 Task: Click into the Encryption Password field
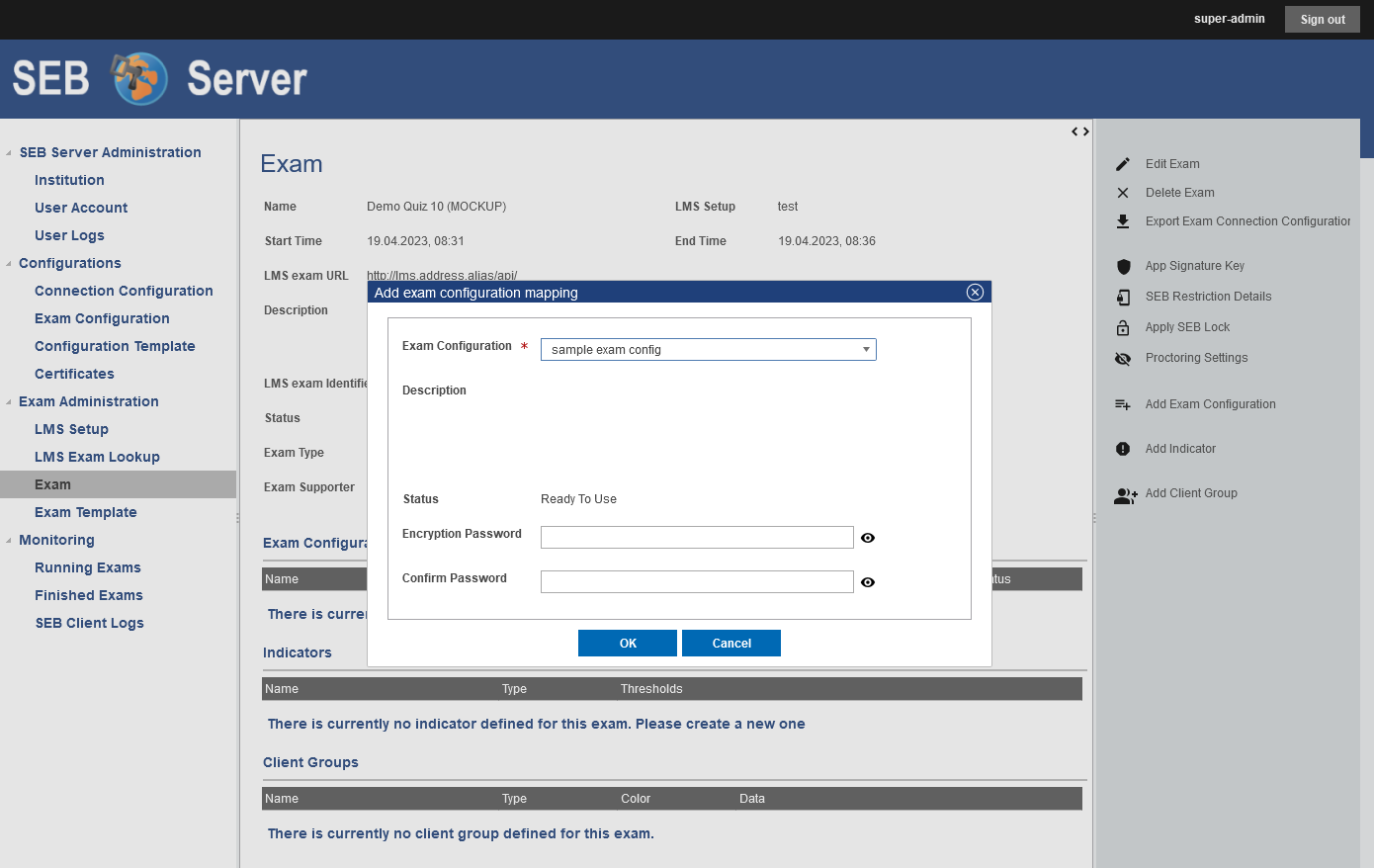(x=697, y=537)
